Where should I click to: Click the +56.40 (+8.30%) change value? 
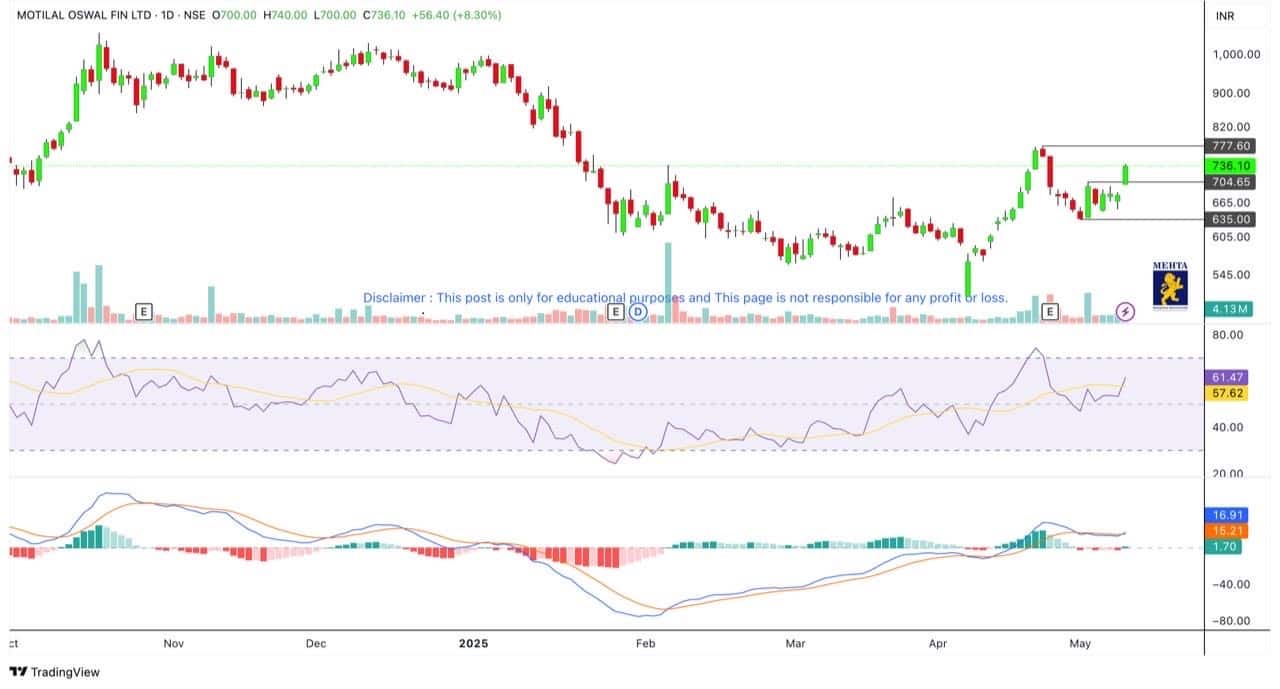(457, 16)
